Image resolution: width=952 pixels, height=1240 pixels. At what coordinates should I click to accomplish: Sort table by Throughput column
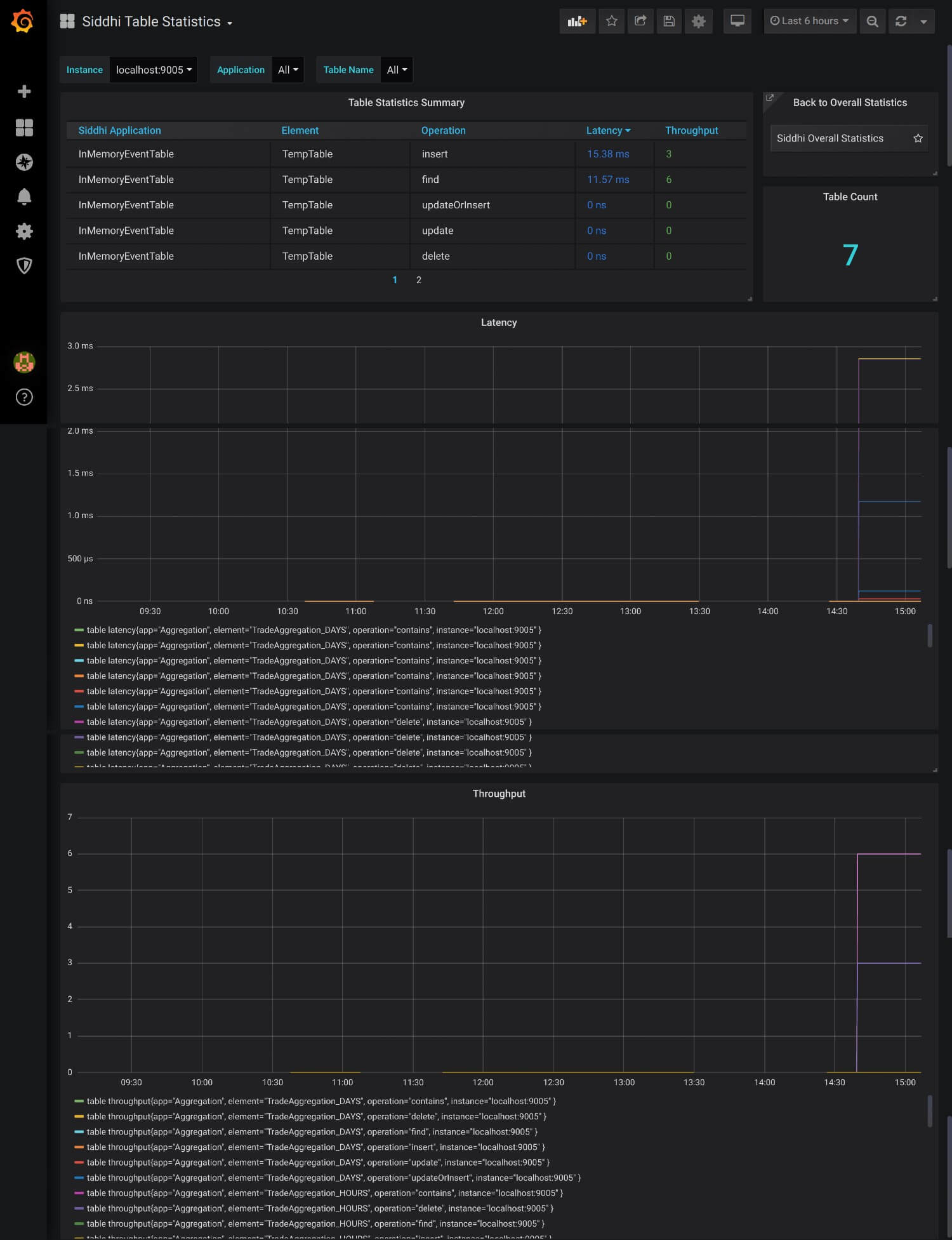[691, 130]
